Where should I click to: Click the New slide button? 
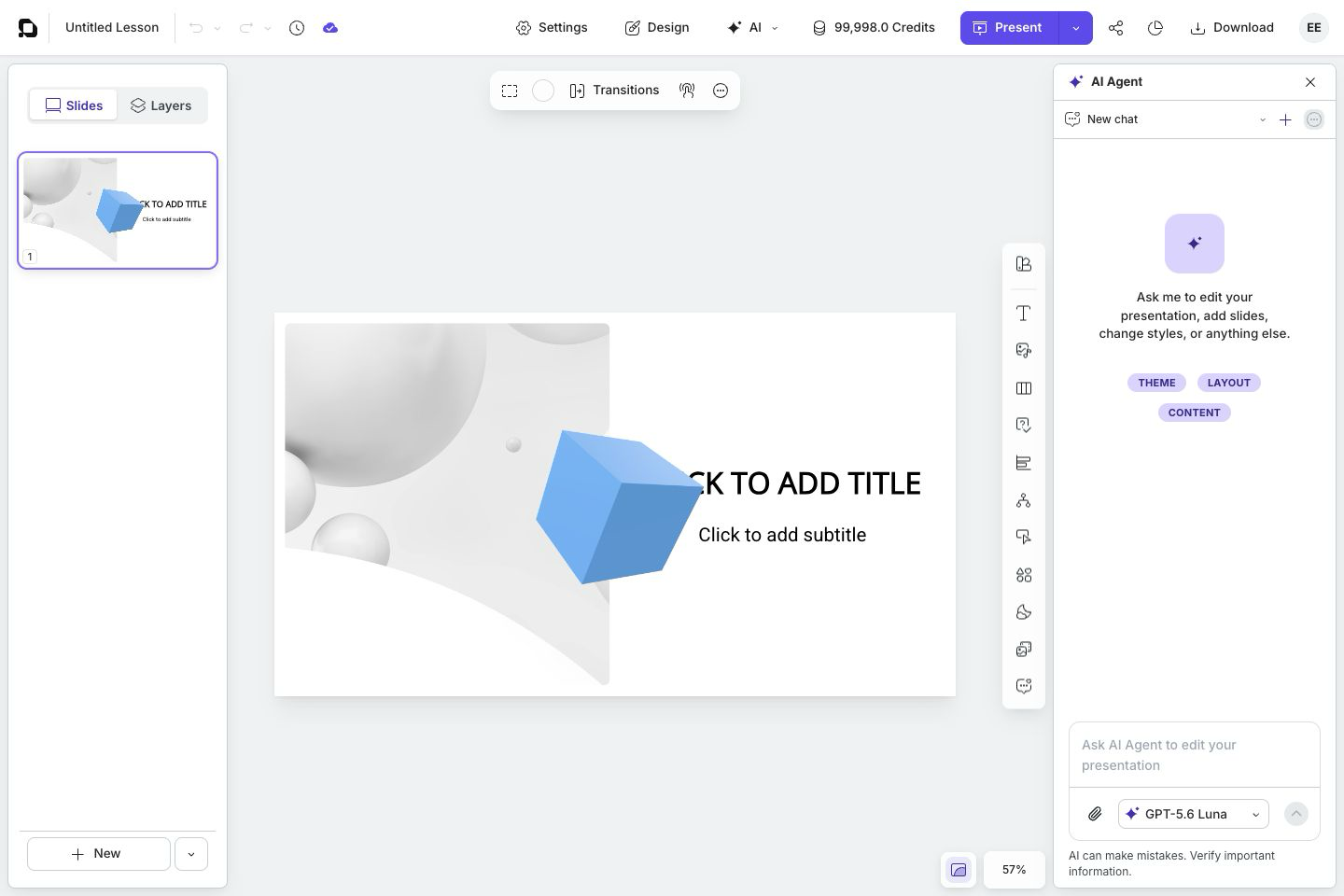point(98,854)
